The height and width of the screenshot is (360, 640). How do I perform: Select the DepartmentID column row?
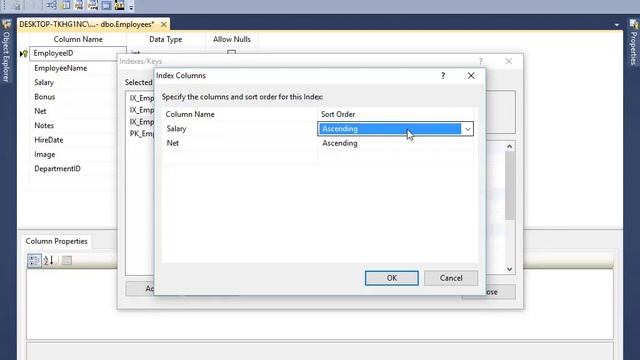[x=57, y=169]
